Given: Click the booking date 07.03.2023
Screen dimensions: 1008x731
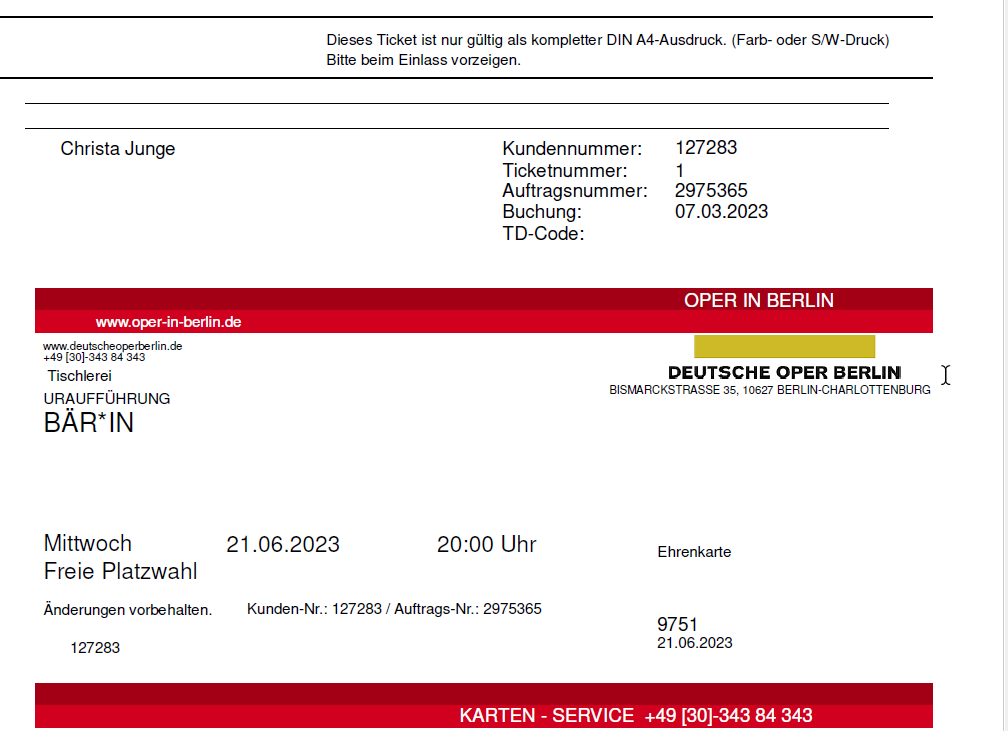Looking at the screenshot, I should tap(721, 212).
